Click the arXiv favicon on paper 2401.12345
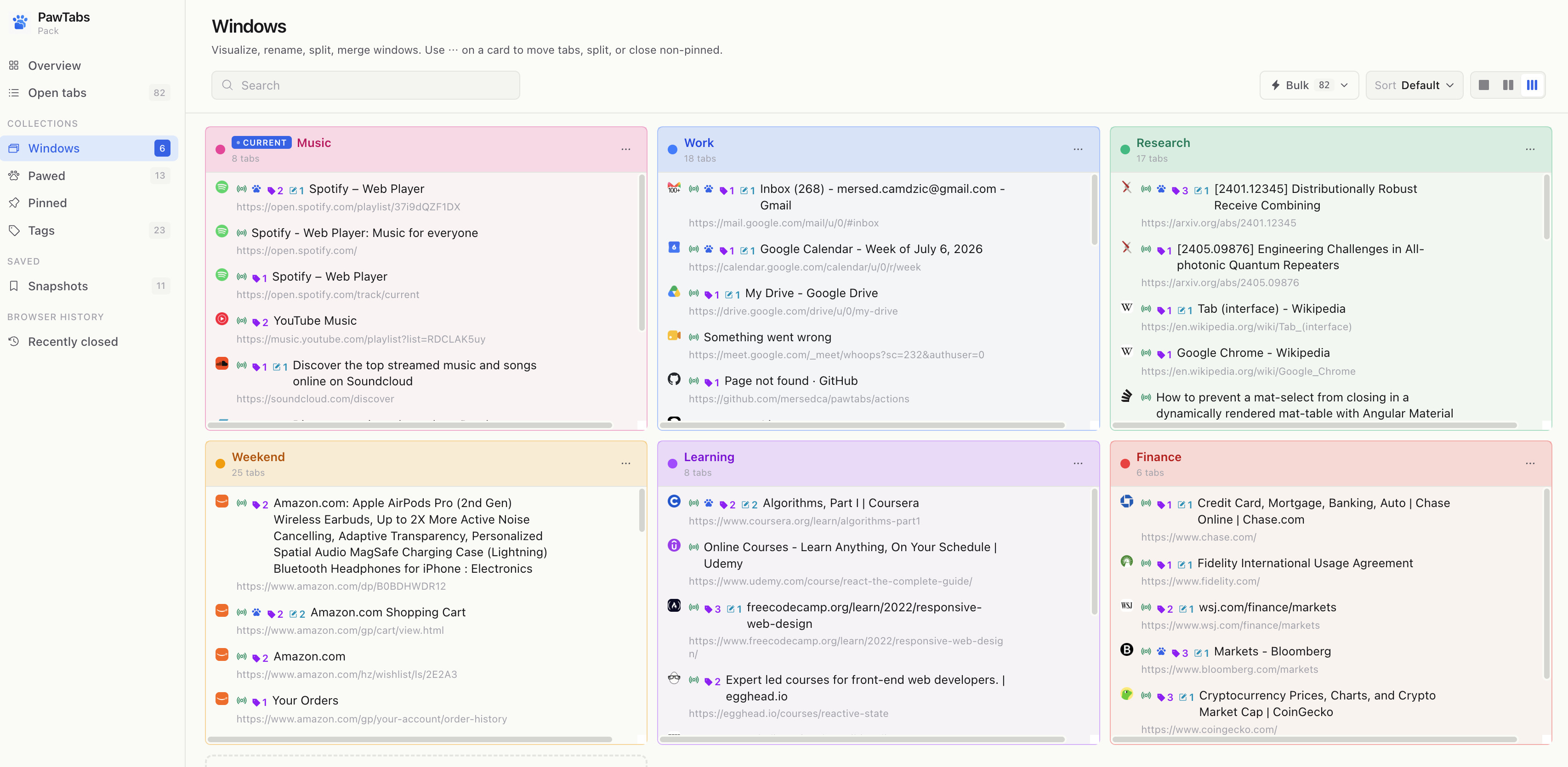This screenshot has width=1568, height=767. click(x=1127, y=187)
